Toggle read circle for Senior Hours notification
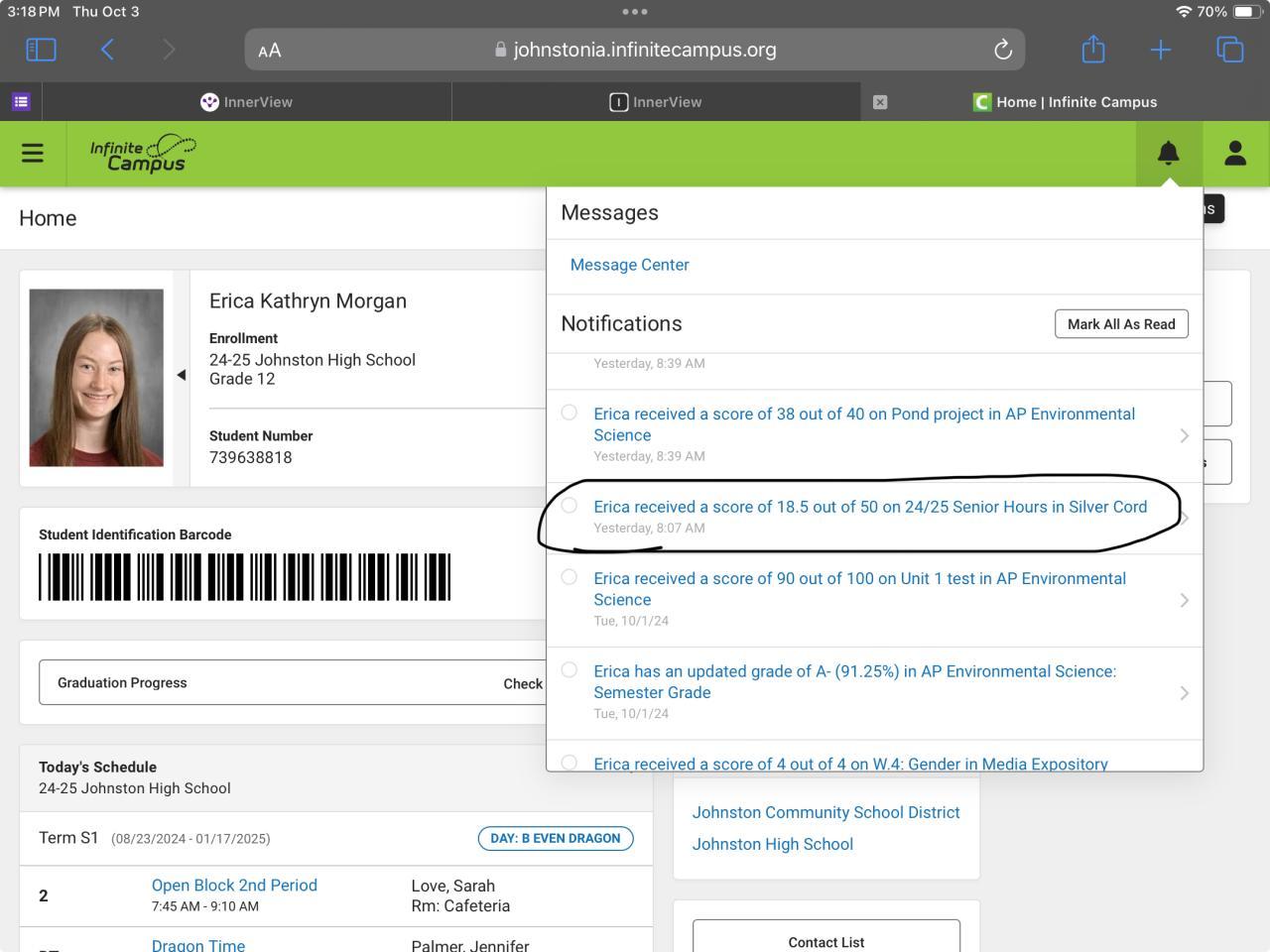The width and height of the screenshot is (1270, 952). [570, 506]
